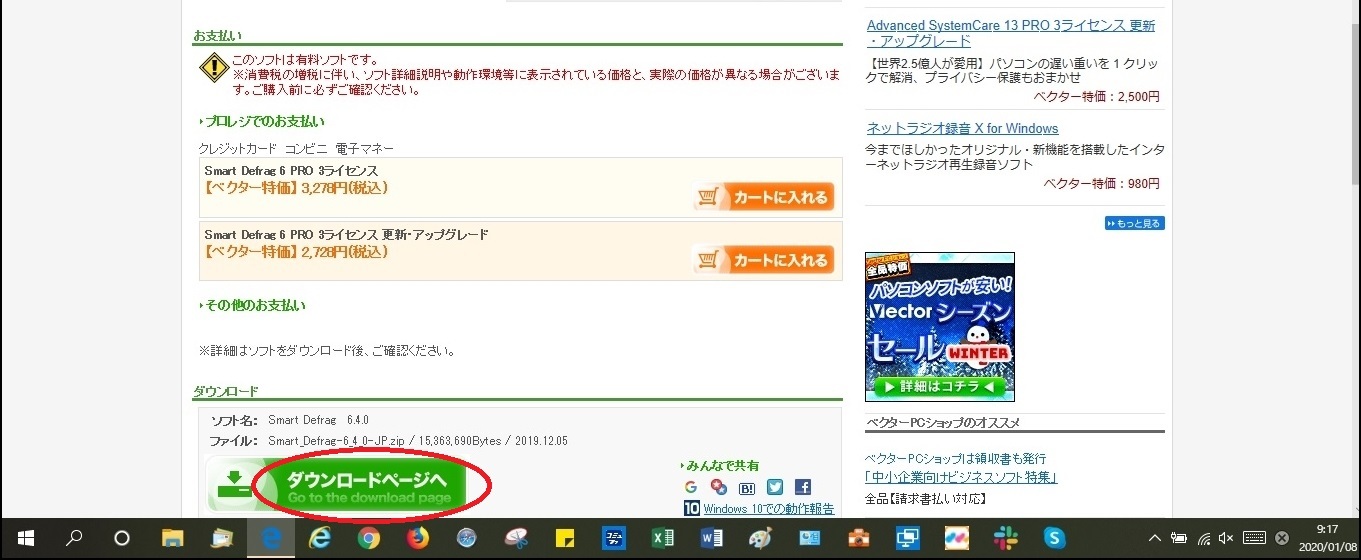Click the ベクターPCショップのオススメ heading
The image size is (1361, 560).
pyautogui.click(x=942, y=422)
